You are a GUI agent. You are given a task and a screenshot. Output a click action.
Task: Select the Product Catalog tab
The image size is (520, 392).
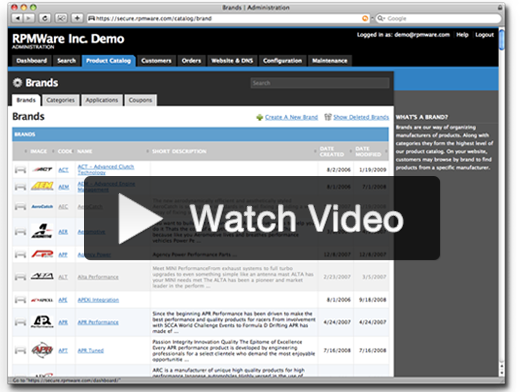click(108, 61)
